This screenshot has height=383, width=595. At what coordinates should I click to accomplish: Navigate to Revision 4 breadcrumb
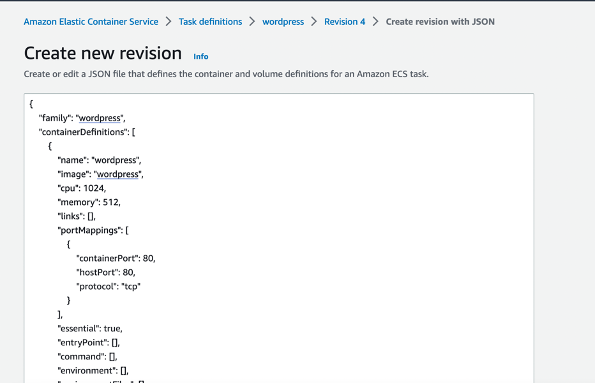click(x=345, y=22)
